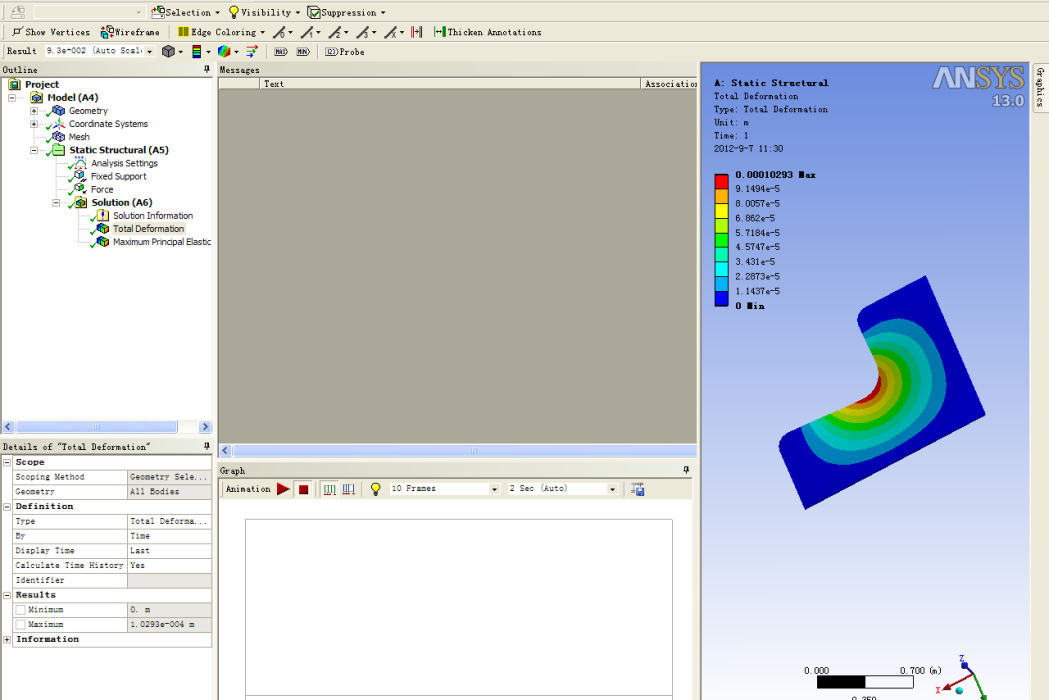Play the result animation
The image size is (1049, 700).
click(283, 489)
